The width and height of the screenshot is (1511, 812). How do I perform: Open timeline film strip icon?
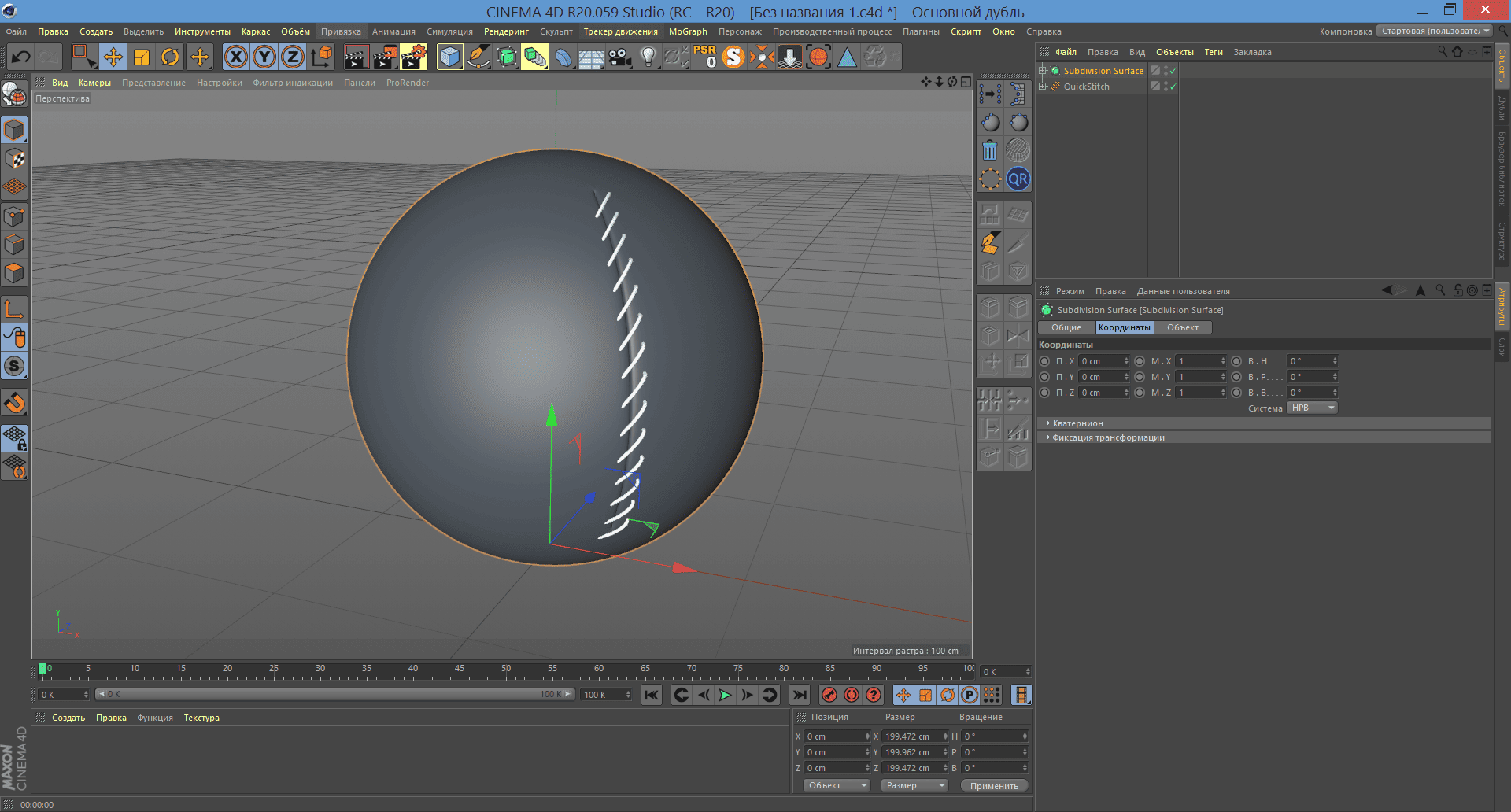(1021, 695)
